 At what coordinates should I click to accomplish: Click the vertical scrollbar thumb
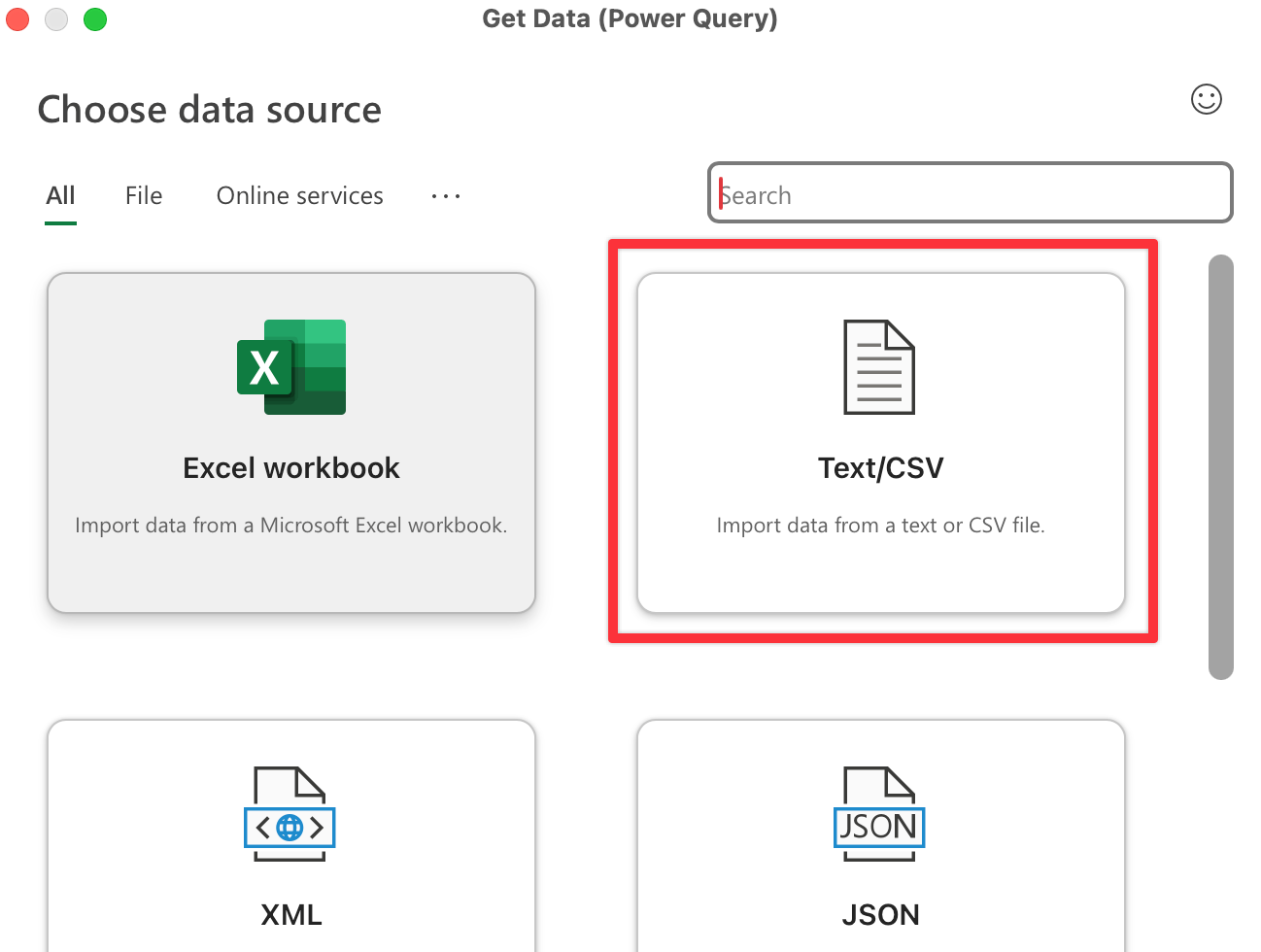[1221, 467]
